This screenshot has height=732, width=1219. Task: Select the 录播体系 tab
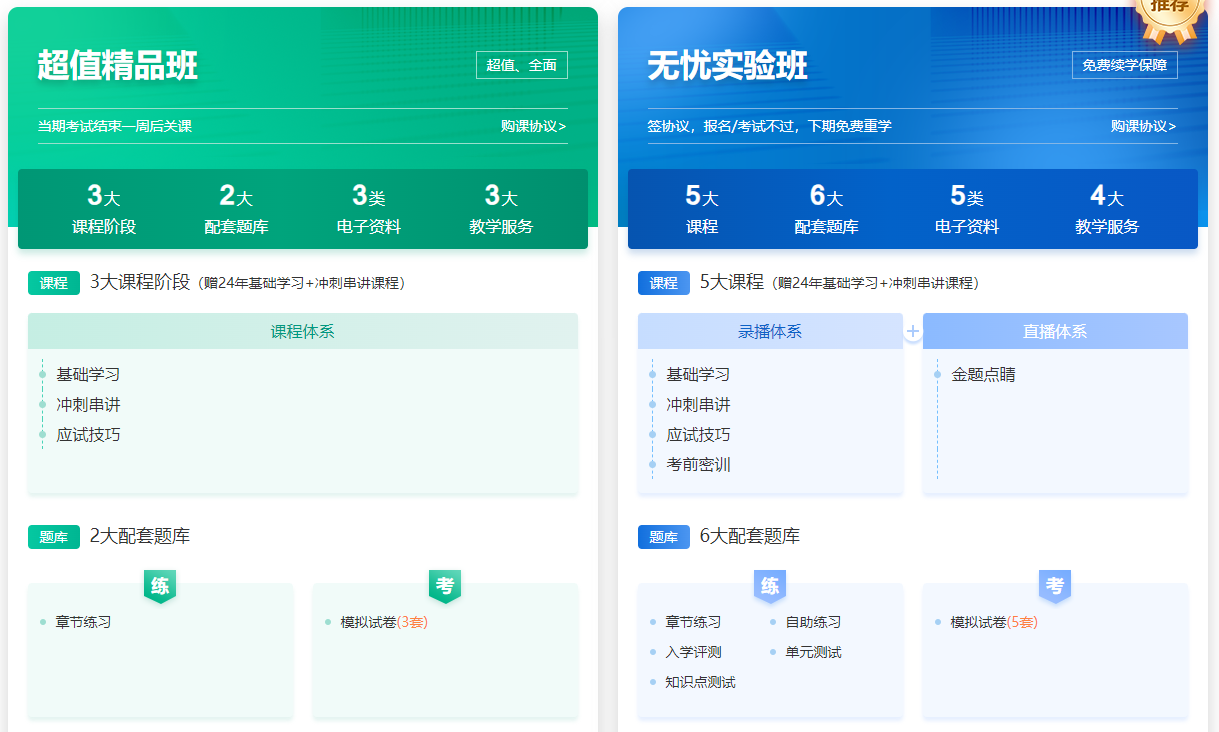(x=770, y=331)
